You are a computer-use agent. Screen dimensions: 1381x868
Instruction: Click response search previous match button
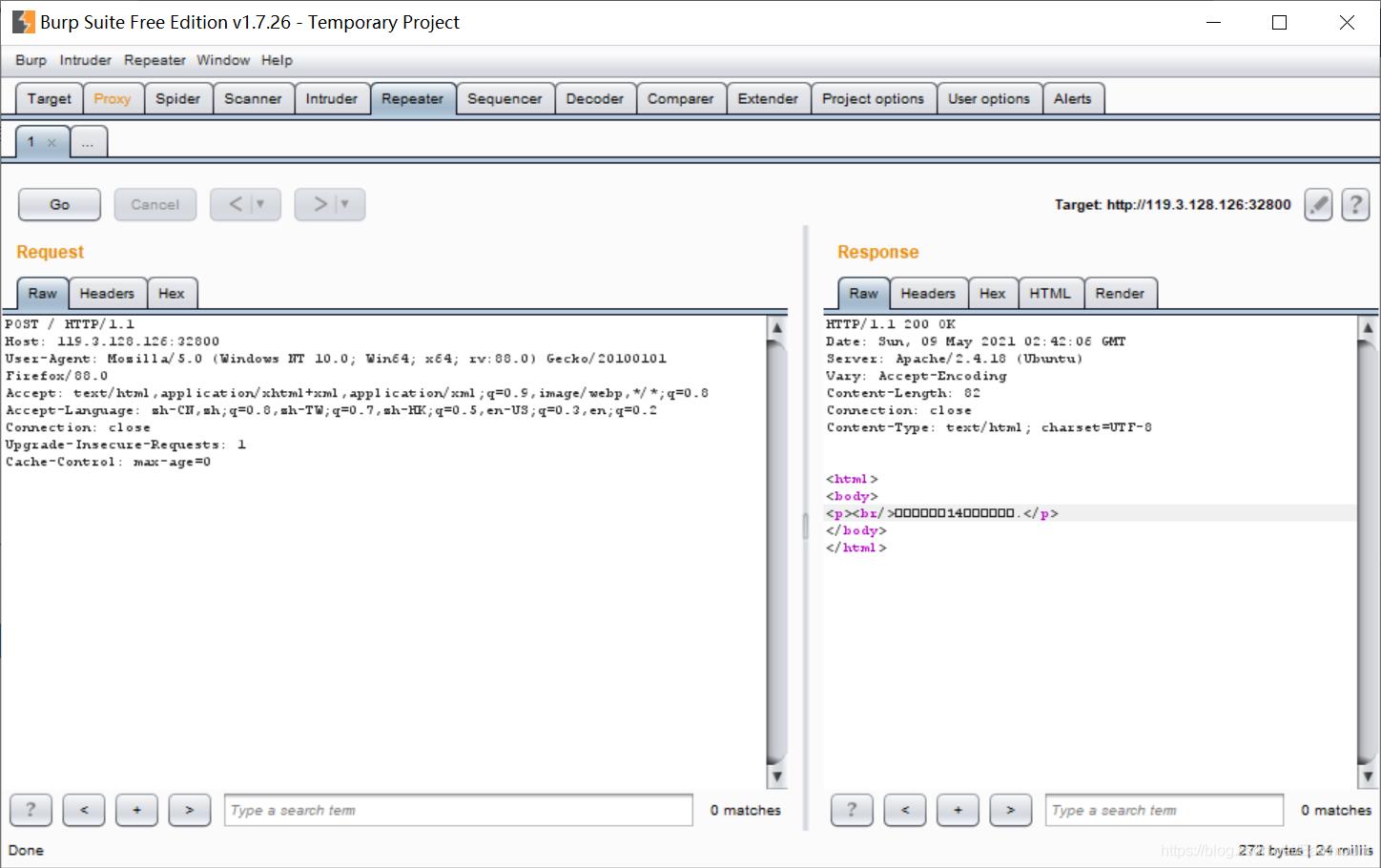[905, 810]
